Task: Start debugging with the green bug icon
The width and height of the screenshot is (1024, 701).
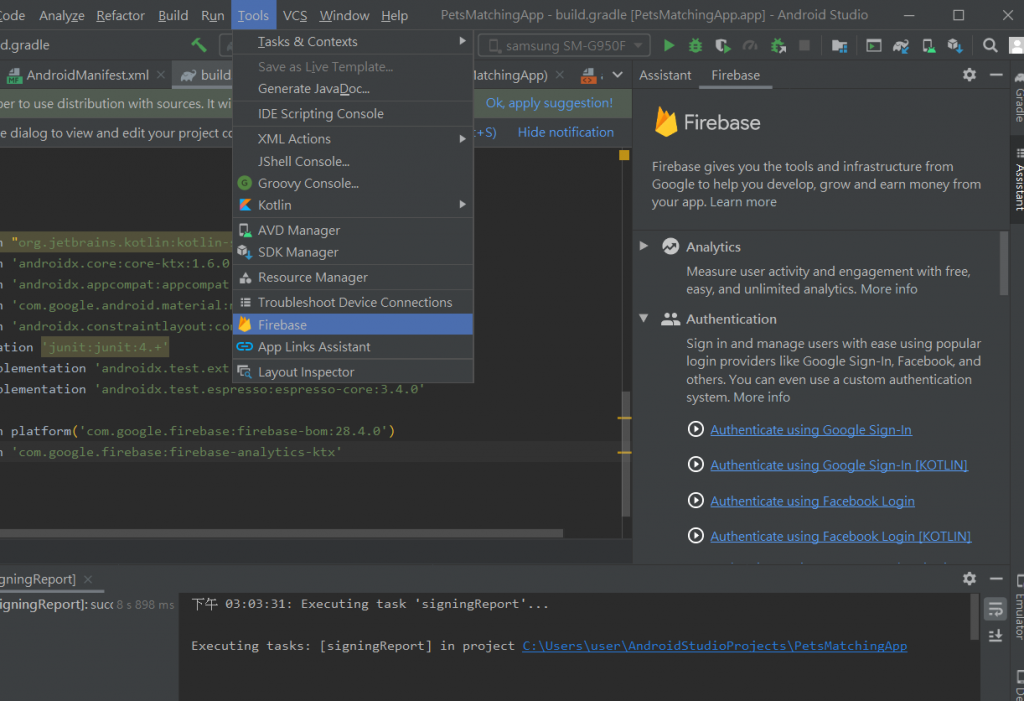Action: [x=696, y=46]
